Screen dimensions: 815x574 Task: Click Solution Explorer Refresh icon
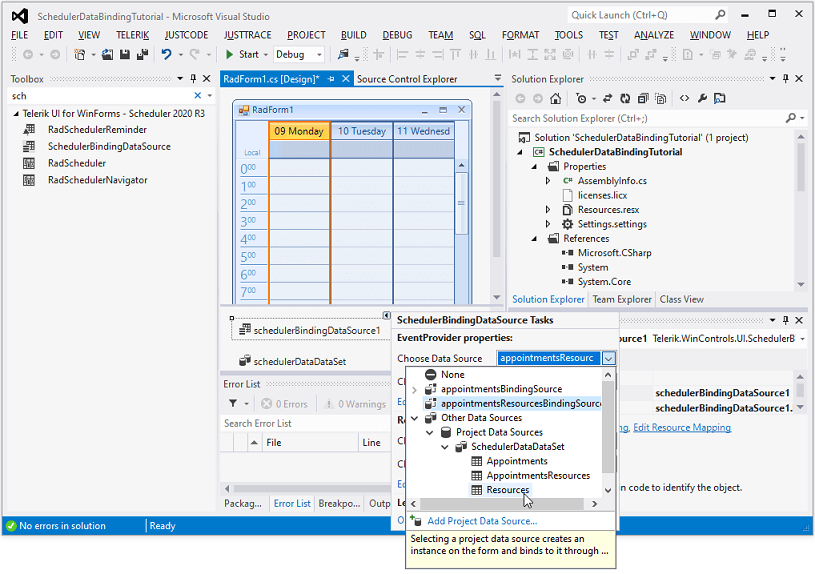pos(625,98)
